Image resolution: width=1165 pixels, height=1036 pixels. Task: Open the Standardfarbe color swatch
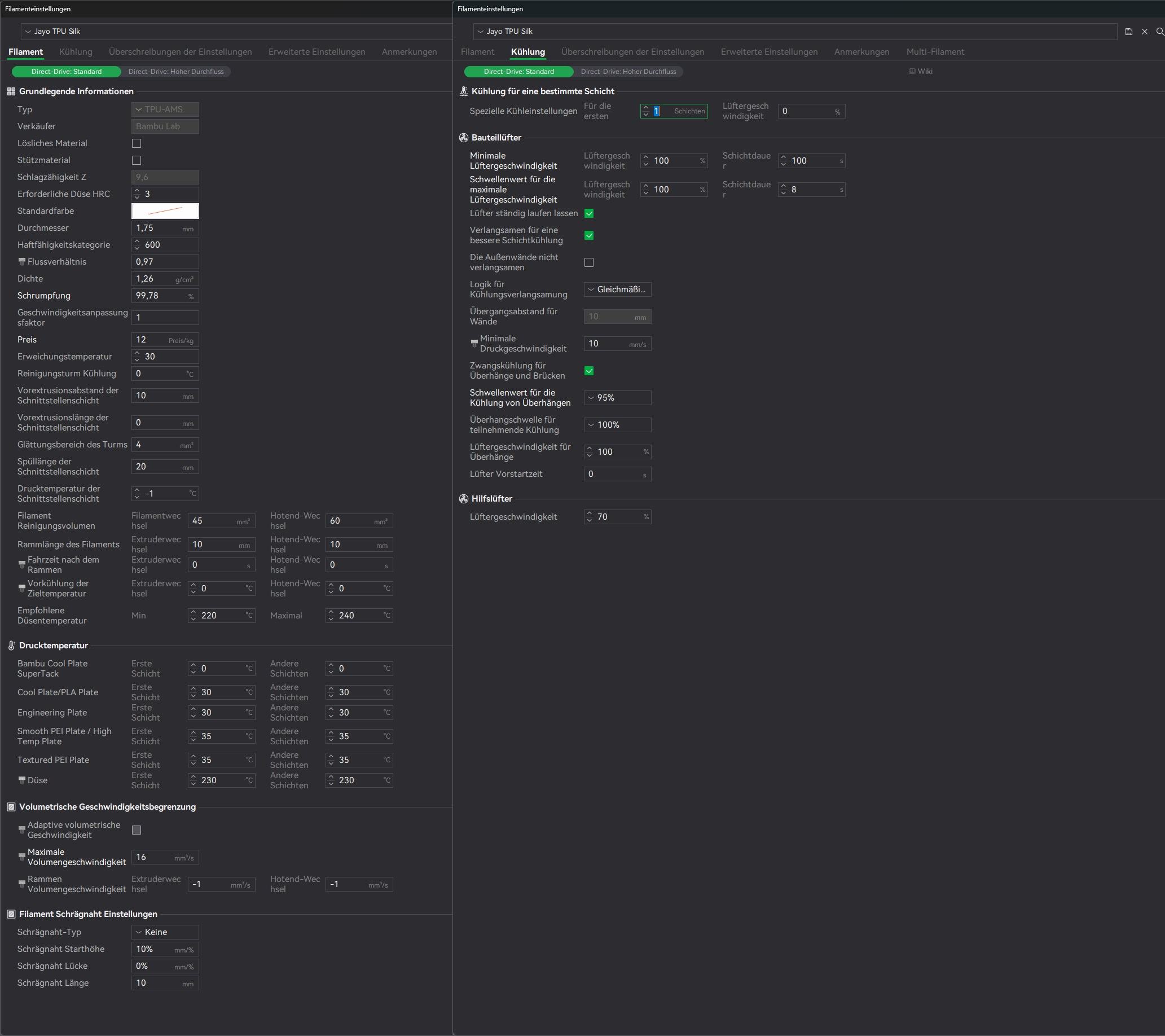pos(165,211)
